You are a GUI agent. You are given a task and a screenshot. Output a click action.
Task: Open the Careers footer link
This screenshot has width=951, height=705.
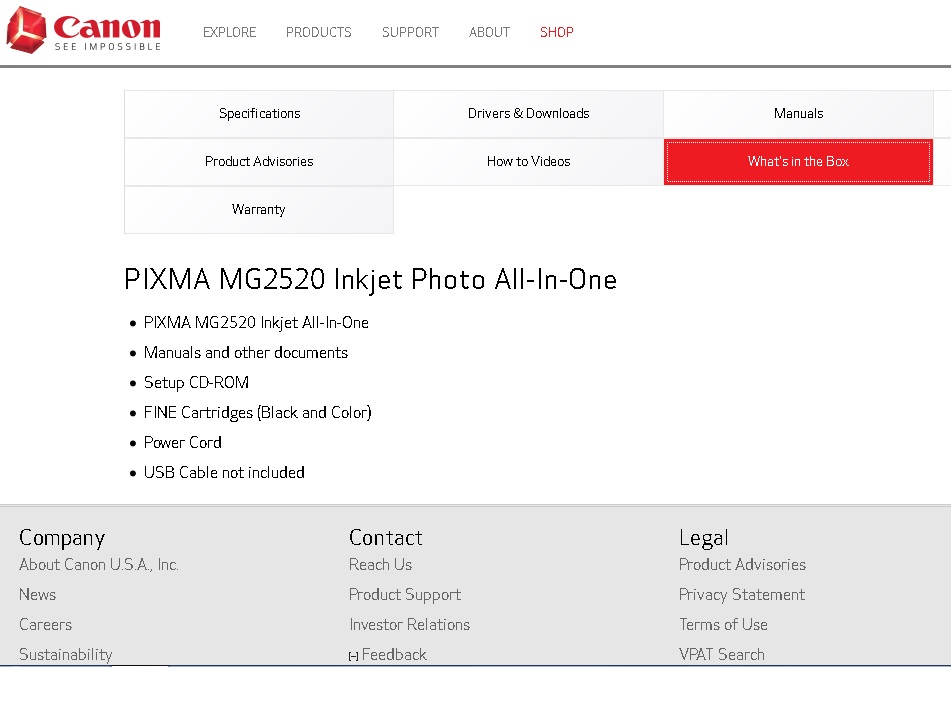(45, 625)
